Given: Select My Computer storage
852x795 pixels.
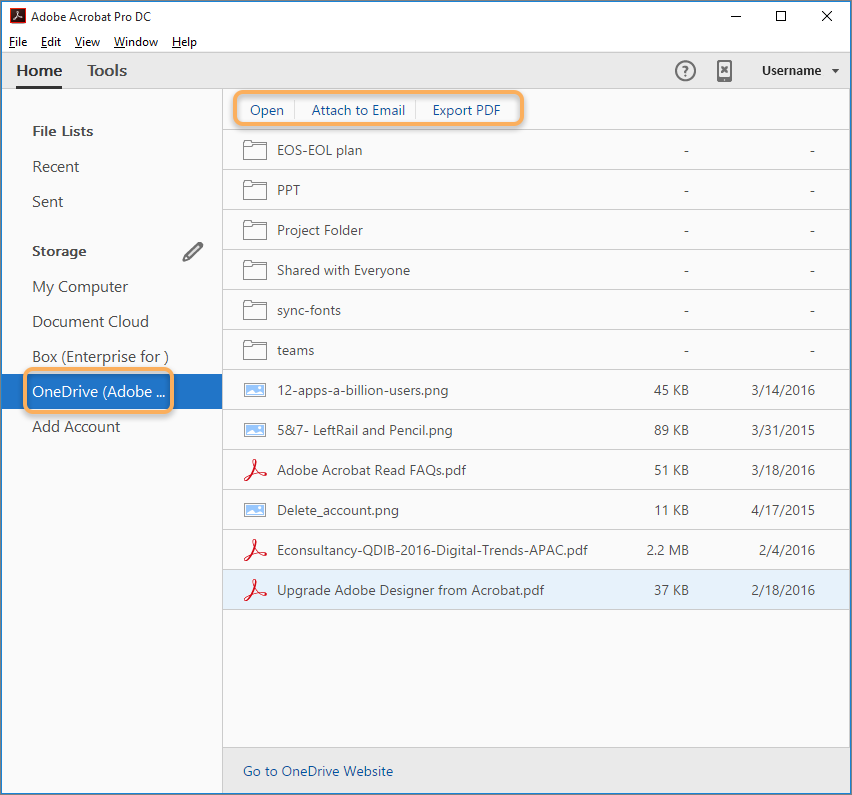Looking at the screenshot, I should [80, 286].
